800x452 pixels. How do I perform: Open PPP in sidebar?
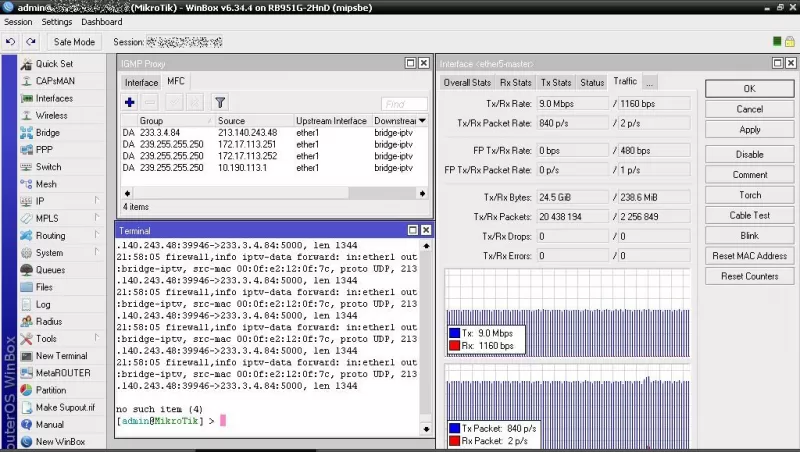pos(44,150)
